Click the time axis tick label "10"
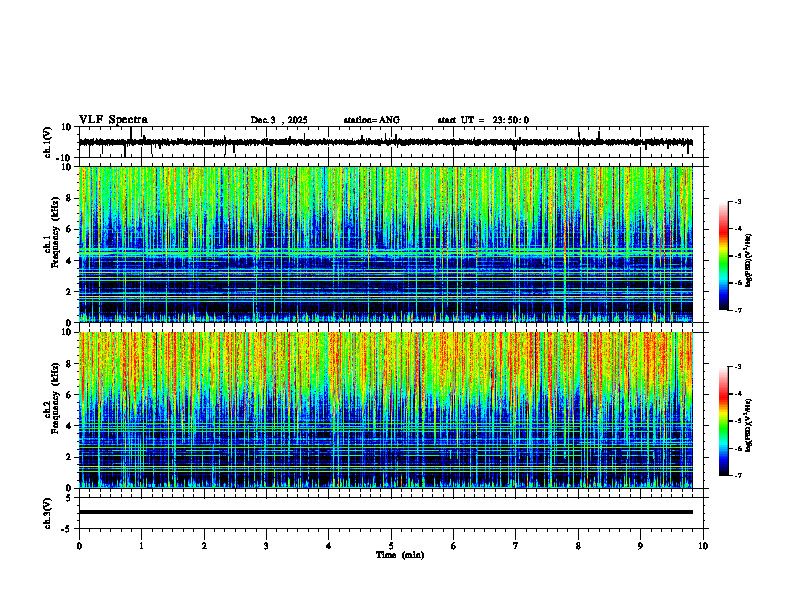The image size is (792, 612). pyautogui.click(x=703, y=546)
